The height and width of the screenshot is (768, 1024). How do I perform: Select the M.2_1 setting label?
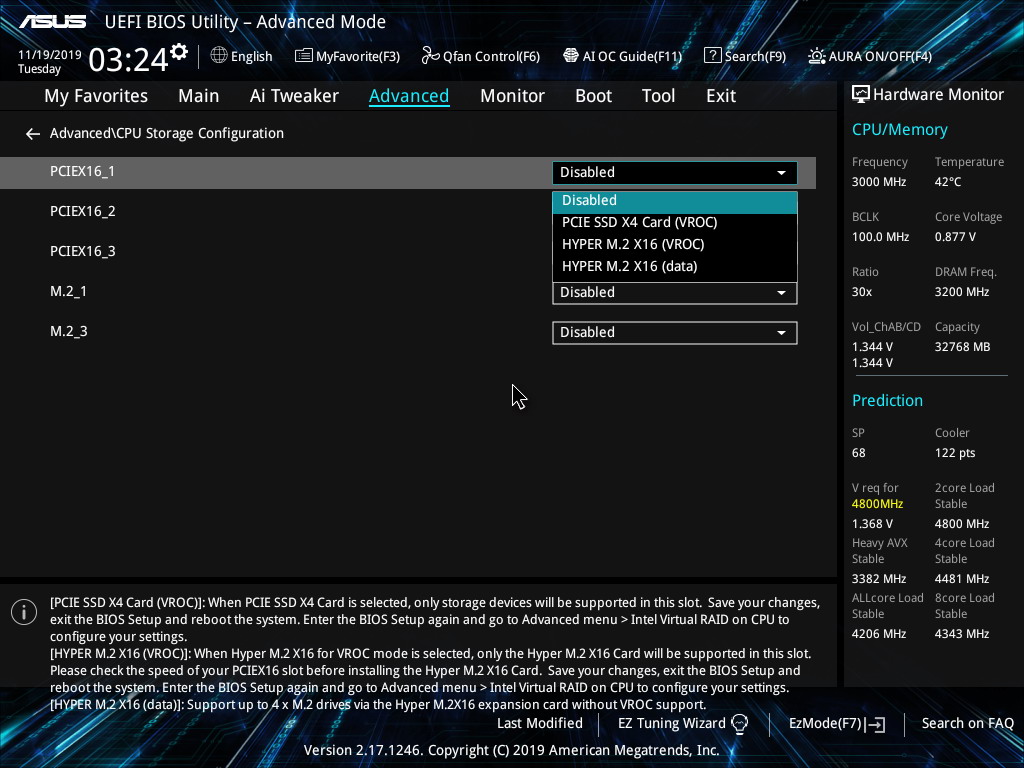pyautogui.click(x=69, y=291)
